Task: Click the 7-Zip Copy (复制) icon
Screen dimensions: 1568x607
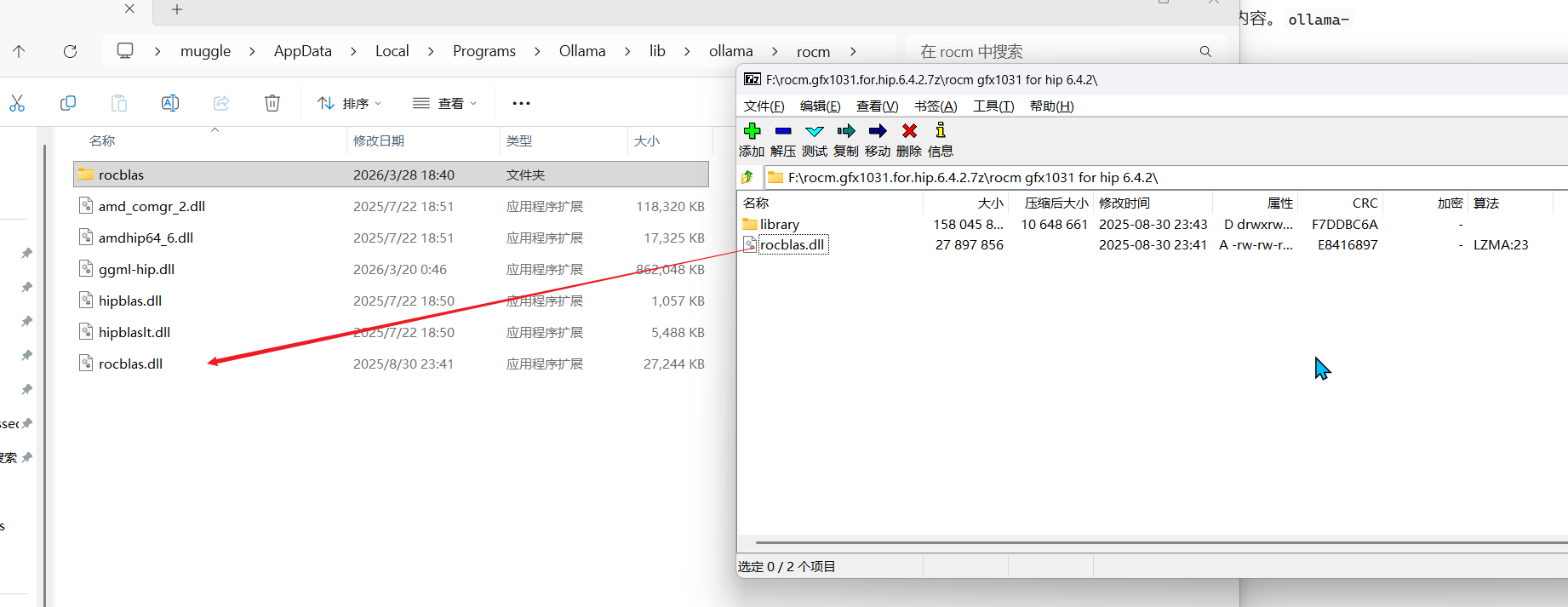Action: click(846, 131)
